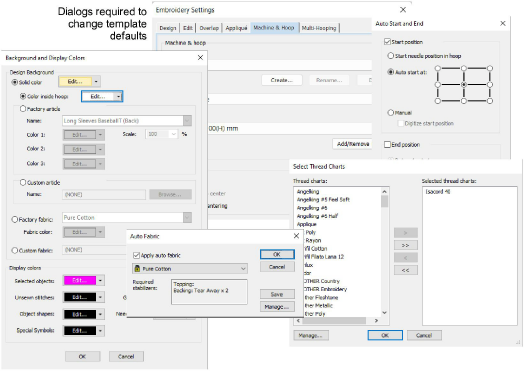This screenshot has width=524, height=372.
Task: Click the Color inside hoop Edit button
Action: [98, 97]
